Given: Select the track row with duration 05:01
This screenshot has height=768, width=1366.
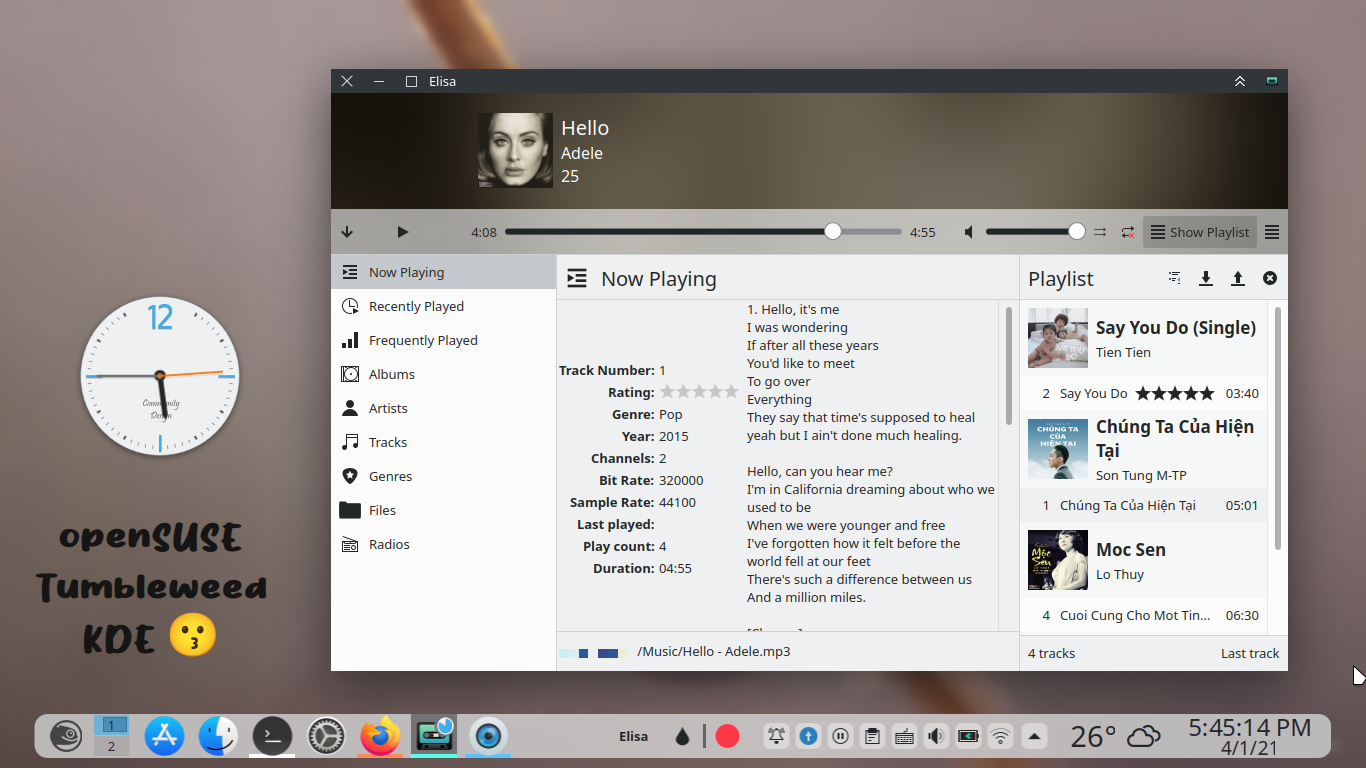Looking at the screenshot, I should click(x=1144, y=505).
